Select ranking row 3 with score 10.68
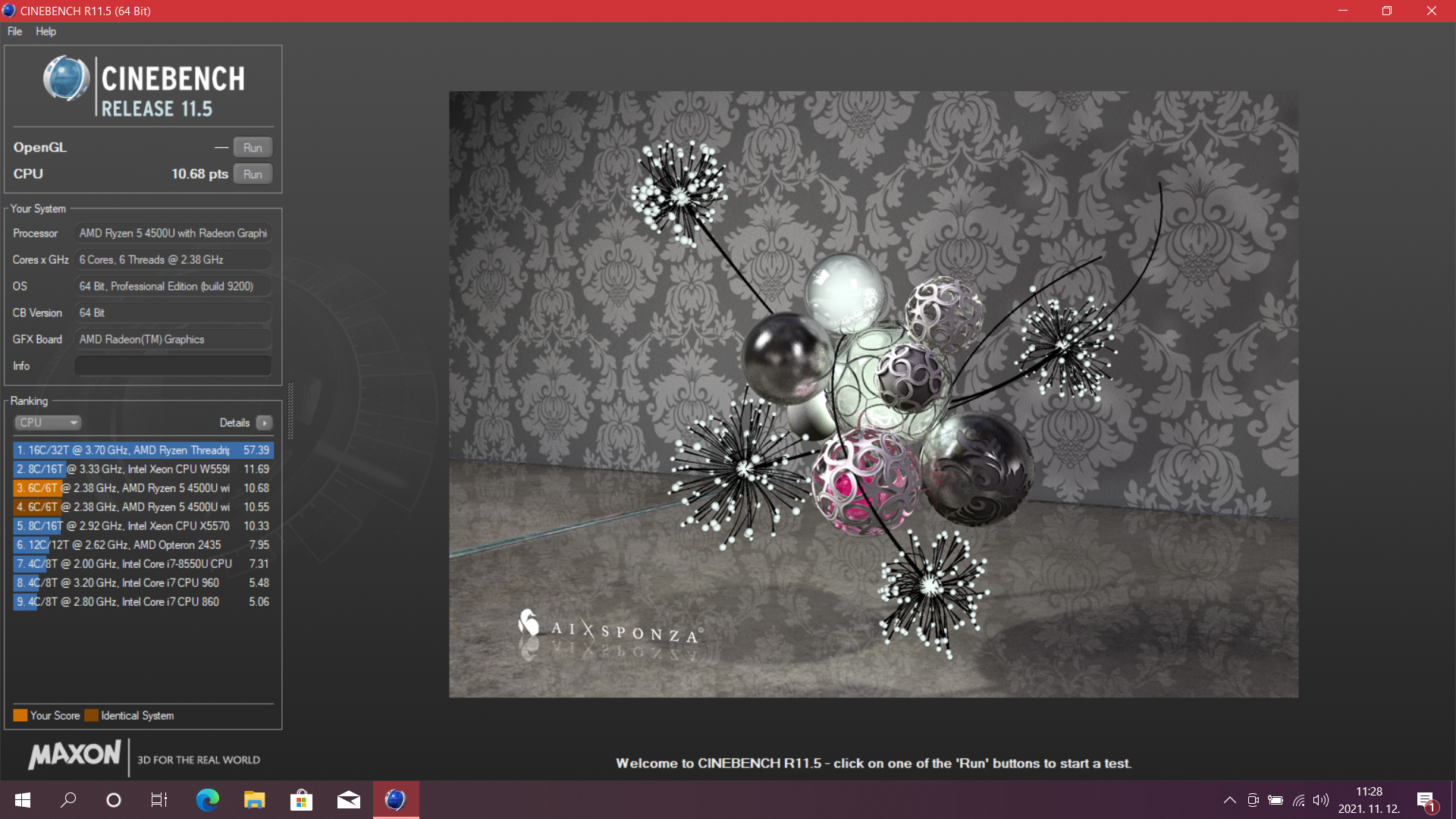 tap(143, 488)
